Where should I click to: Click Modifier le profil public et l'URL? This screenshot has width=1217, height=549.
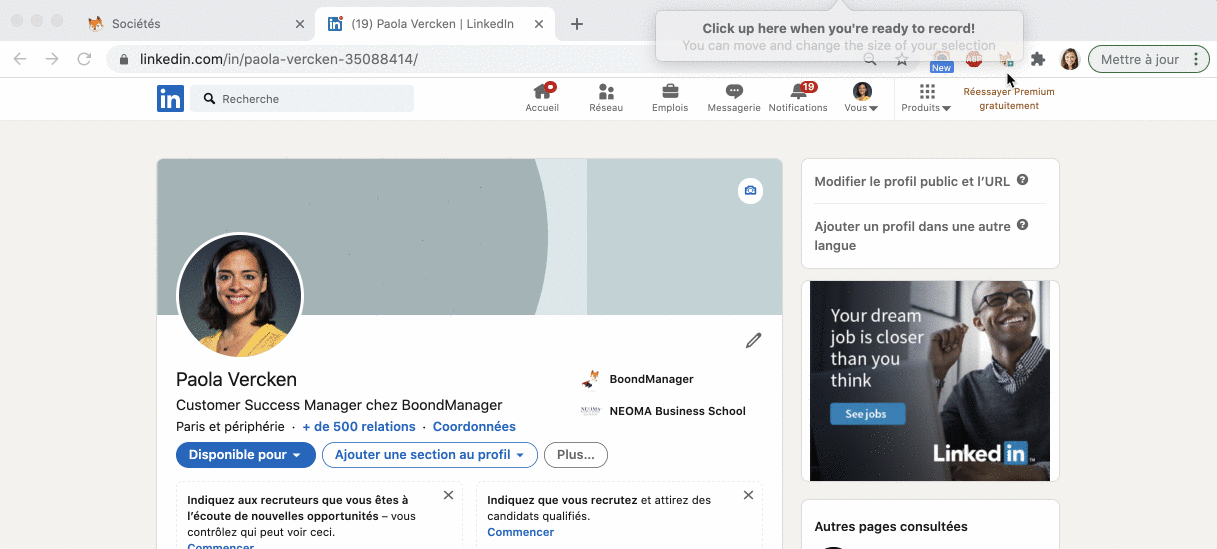coord(913,182)
